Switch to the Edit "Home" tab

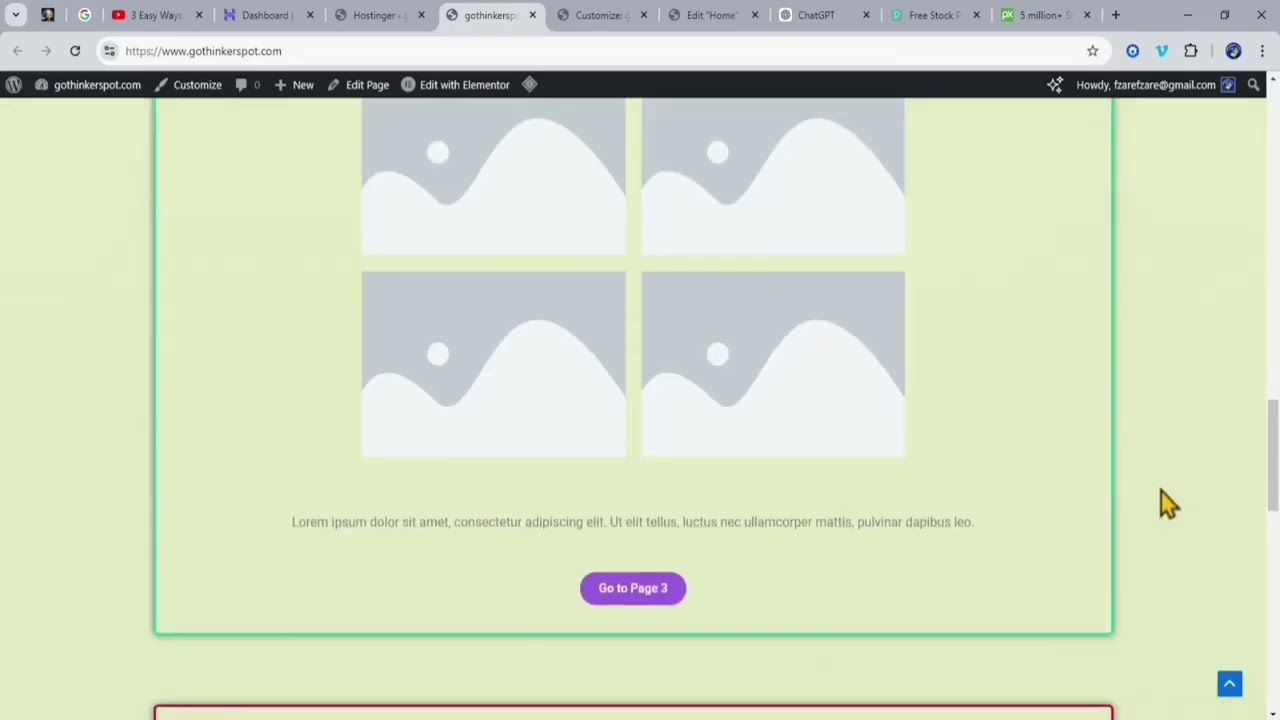[x=712, y=15]
